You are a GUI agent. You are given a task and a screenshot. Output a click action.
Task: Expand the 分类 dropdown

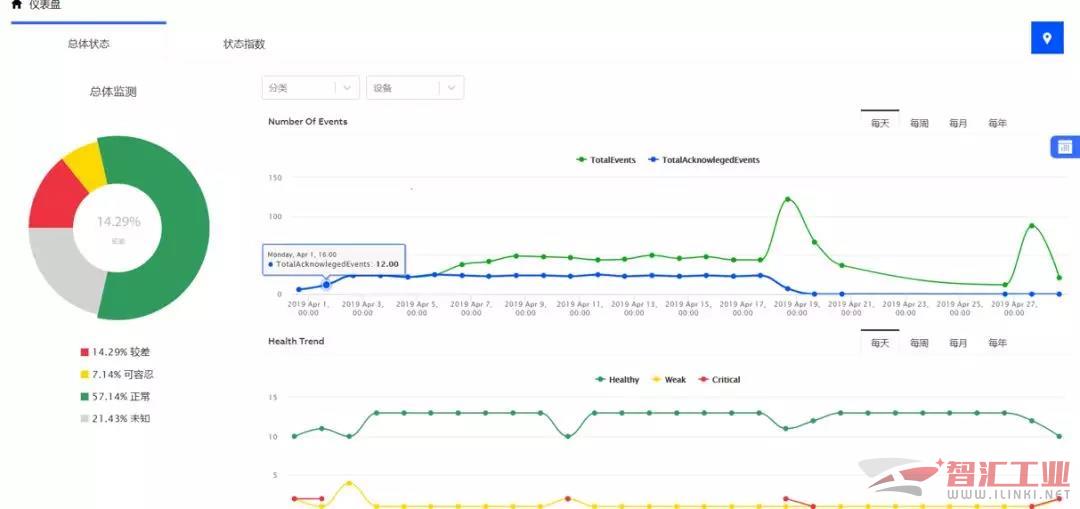tap(310, 88)
